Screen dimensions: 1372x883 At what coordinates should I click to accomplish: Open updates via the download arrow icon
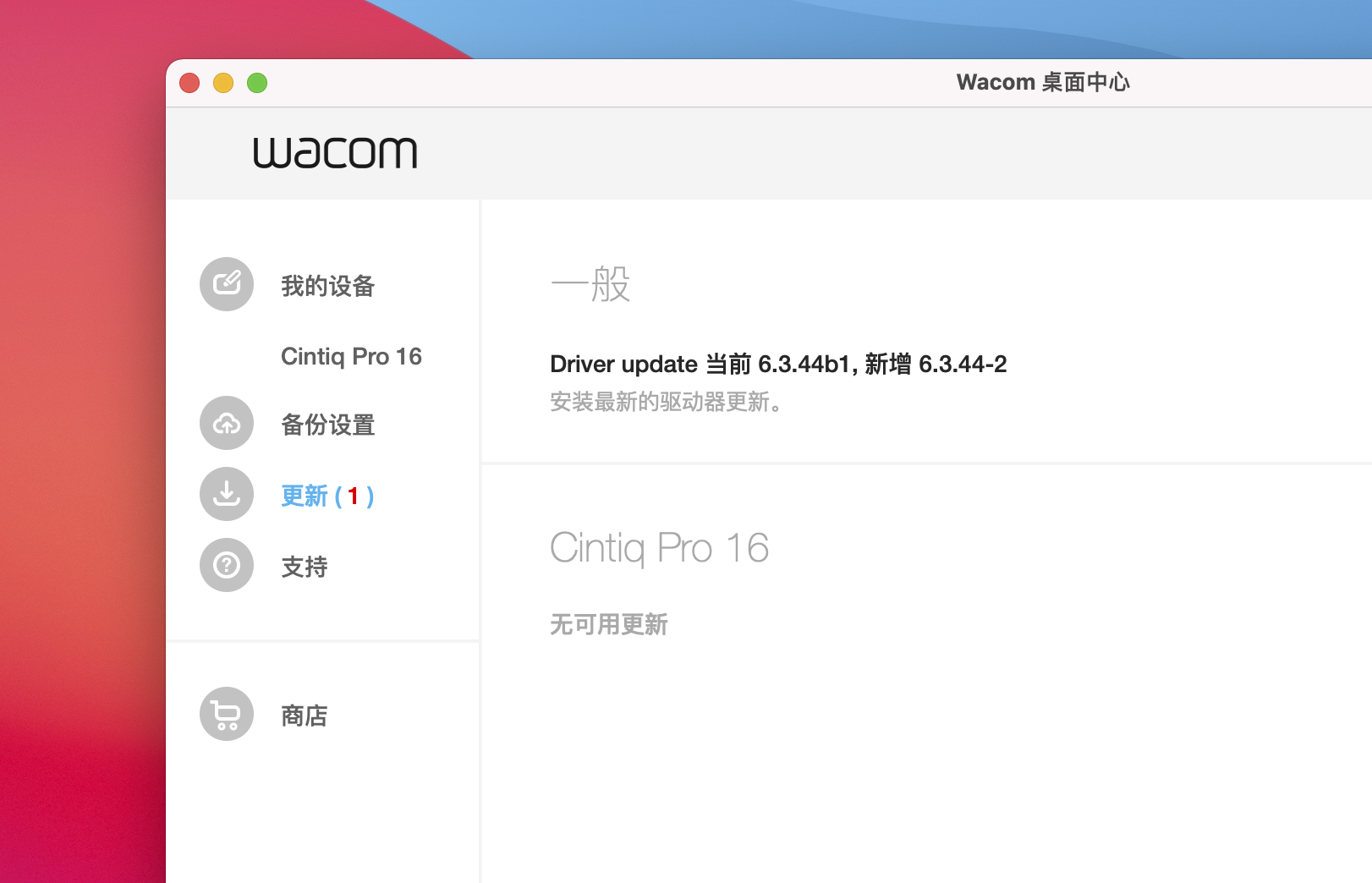[226, 494]
